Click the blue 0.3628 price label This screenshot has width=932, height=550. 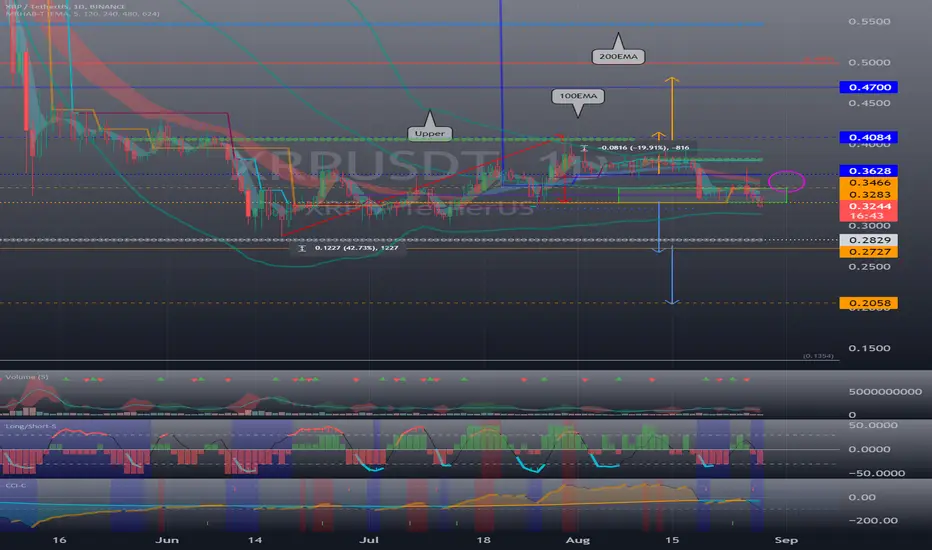868,171
